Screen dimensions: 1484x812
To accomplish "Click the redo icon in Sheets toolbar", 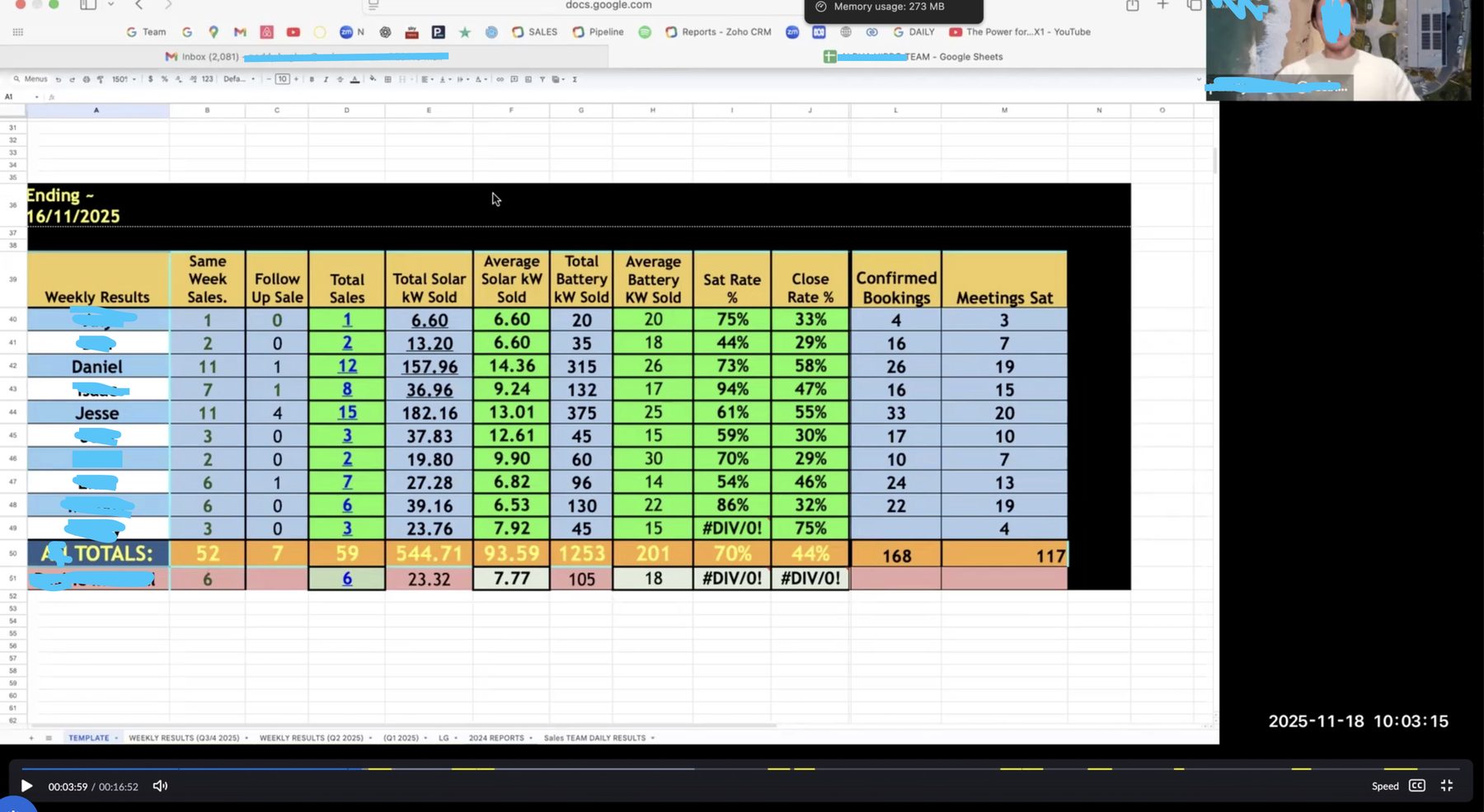I will point(73,79).
